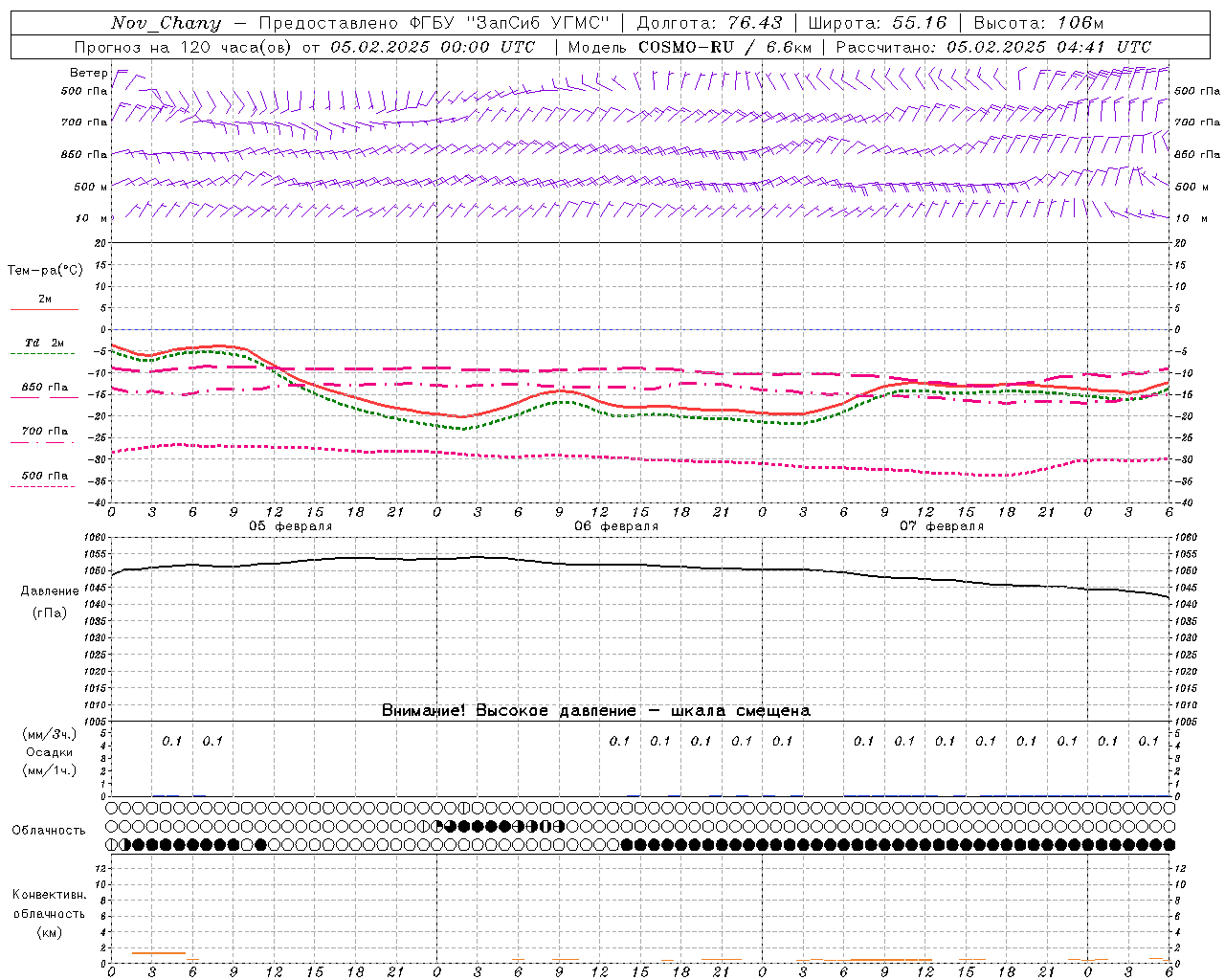Click the '(км)' convective cloud unit label

pos(50,932)
